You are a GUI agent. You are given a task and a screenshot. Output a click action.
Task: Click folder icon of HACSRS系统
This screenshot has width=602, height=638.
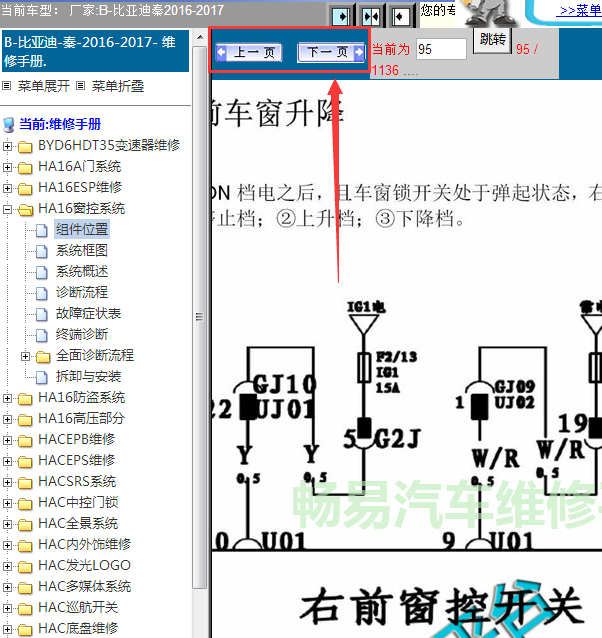point(25,483)
